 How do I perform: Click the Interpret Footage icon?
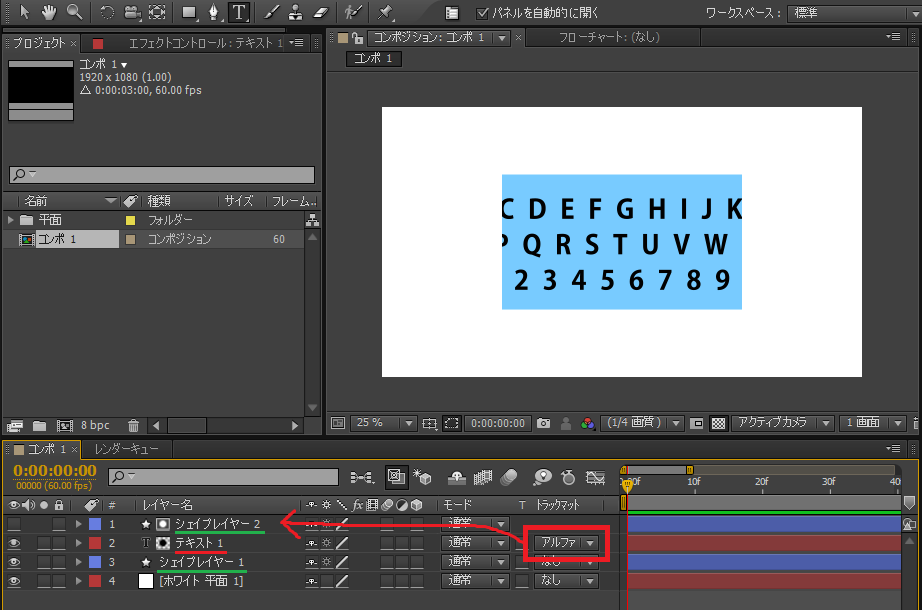[15, 425]
